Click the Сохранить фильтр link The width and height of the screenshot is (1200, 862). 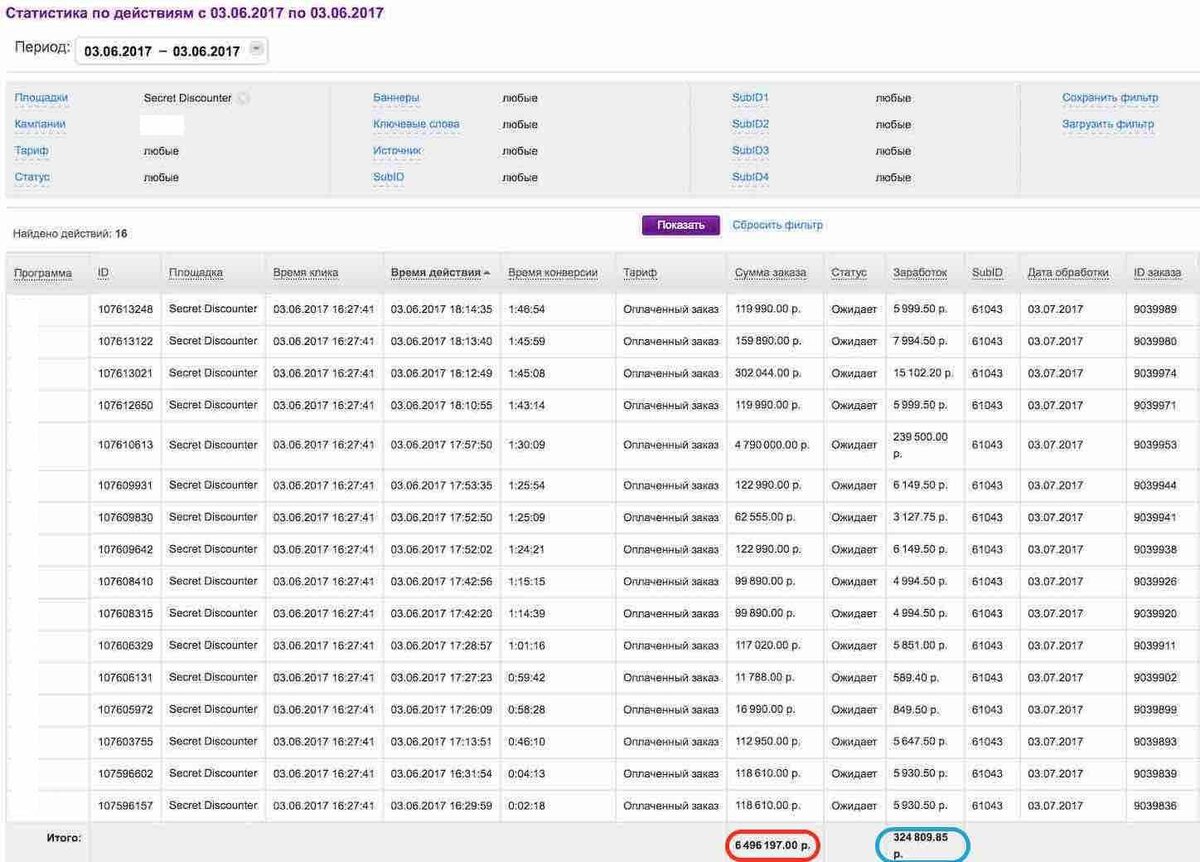1110,98
